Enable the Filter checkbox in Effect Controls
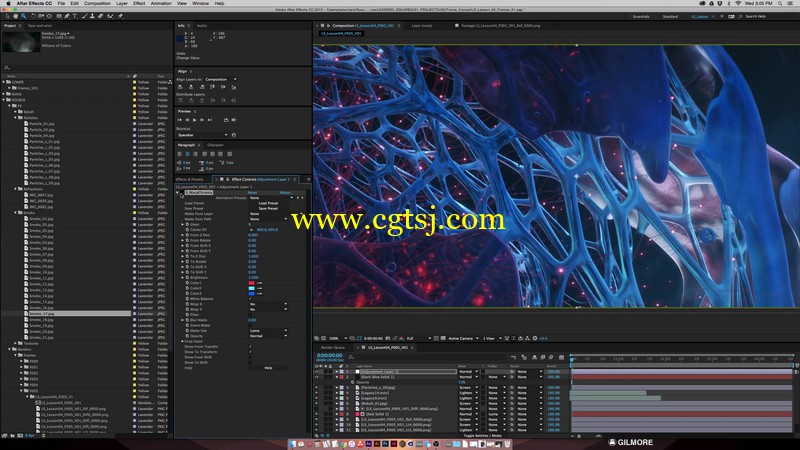Screen dimensions: 800x450 point(250,315)
